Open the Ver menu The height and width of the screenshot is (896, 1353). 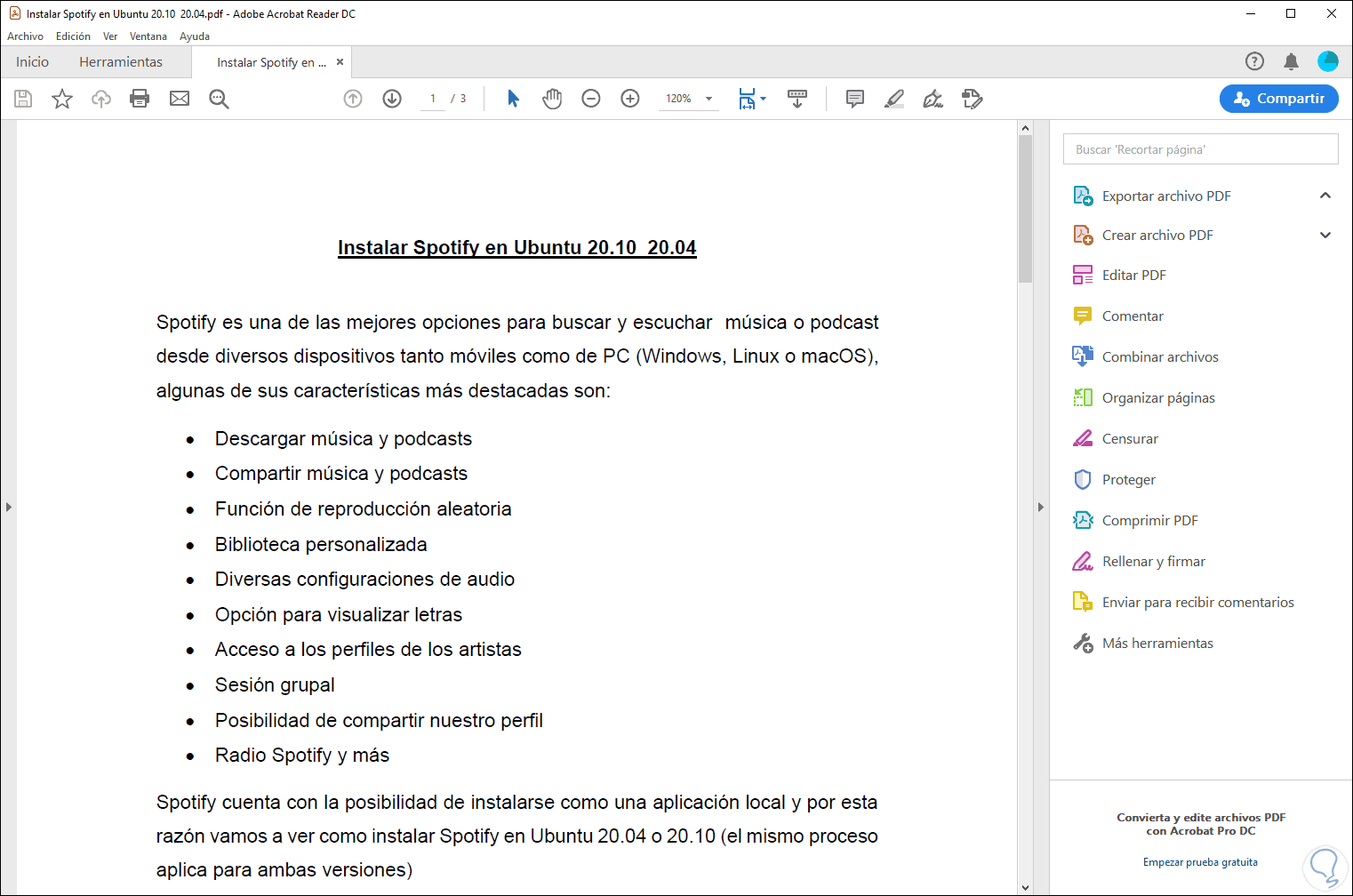tap(110, 36)
